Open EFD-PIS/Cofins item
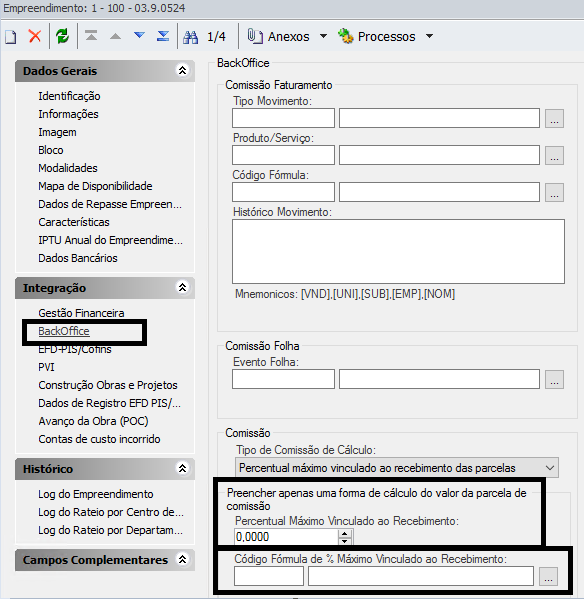584x599 pixels. pyautogui.click(x=75, y=349)
